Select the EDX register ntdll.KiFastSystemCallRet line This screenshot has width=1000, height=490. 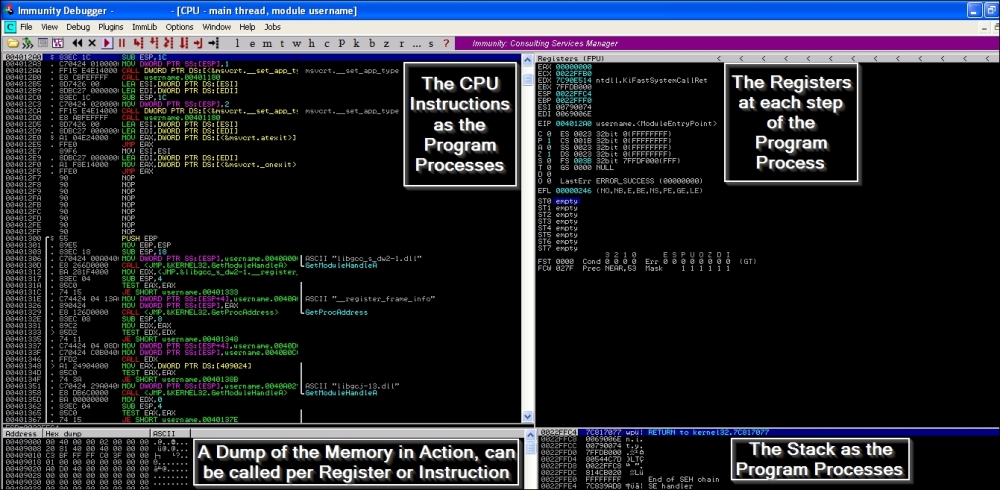(622, 79)
